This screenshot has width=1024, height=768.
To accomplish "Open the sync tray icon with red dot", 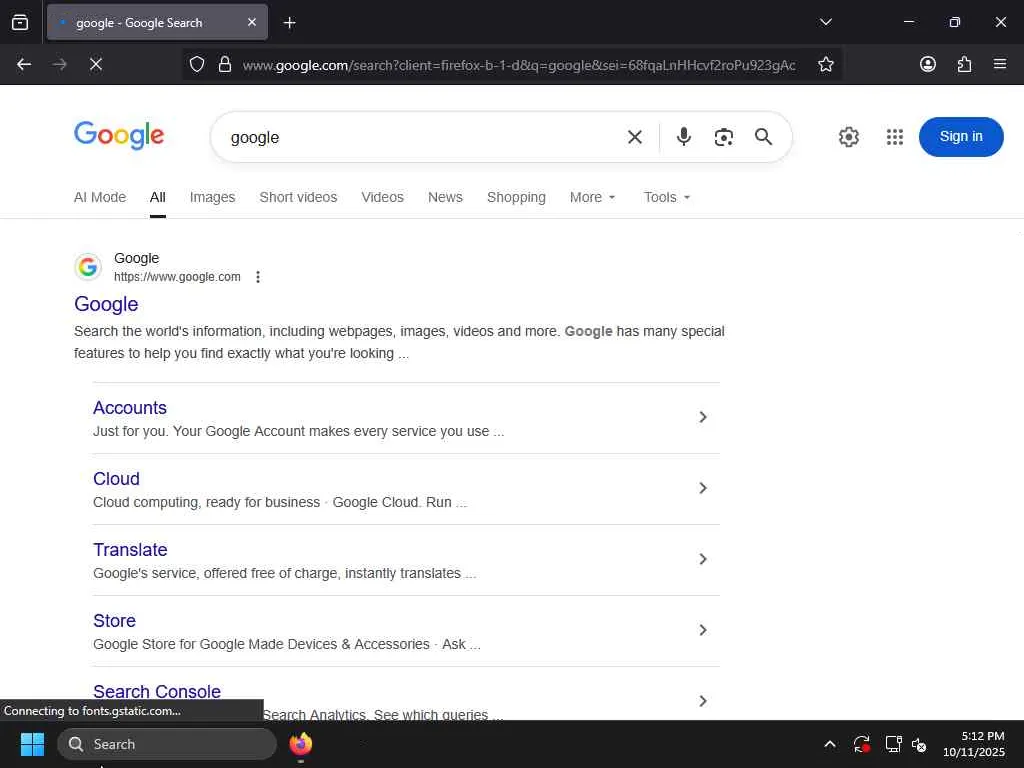I will pyautogui.click(x=861, y=744).
